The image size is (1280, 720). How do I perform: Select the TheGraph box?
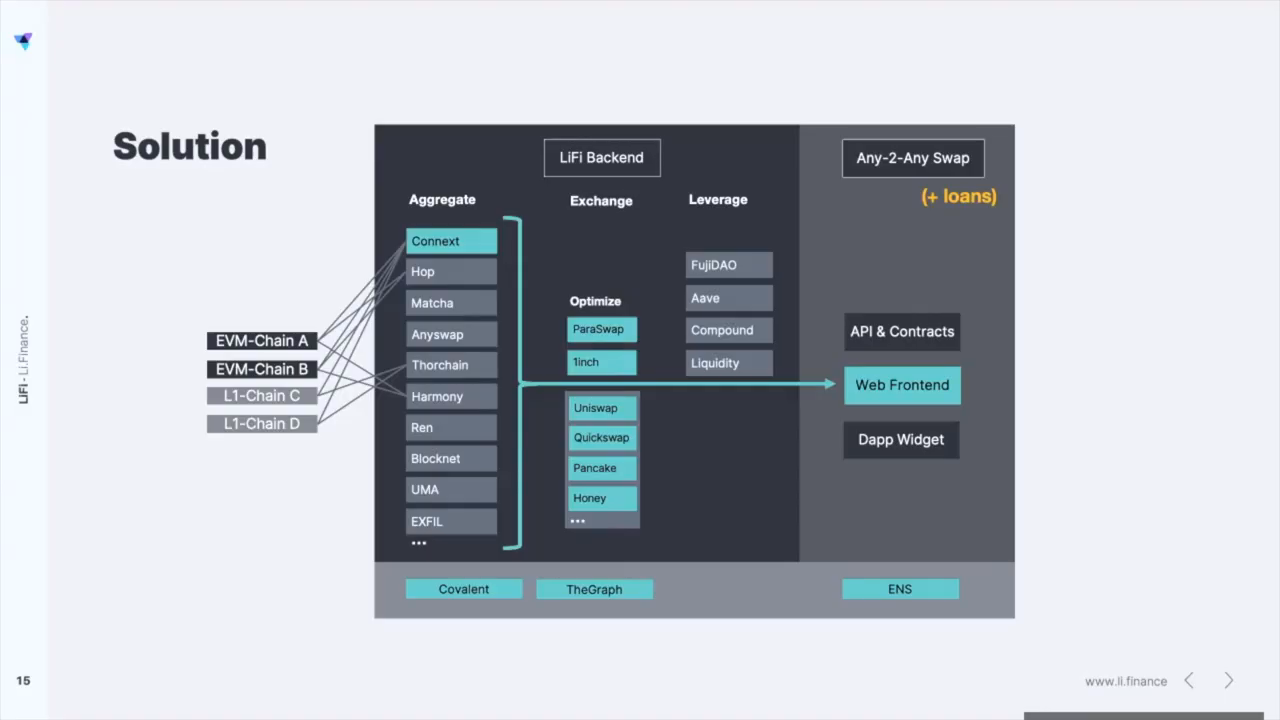595,589
